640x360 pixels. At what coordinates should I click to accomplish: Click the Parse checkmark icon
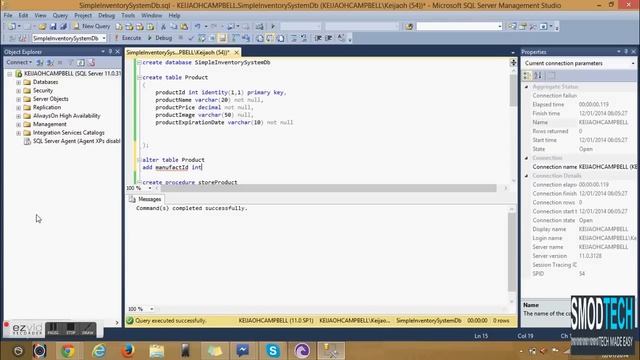coord(191,38)
